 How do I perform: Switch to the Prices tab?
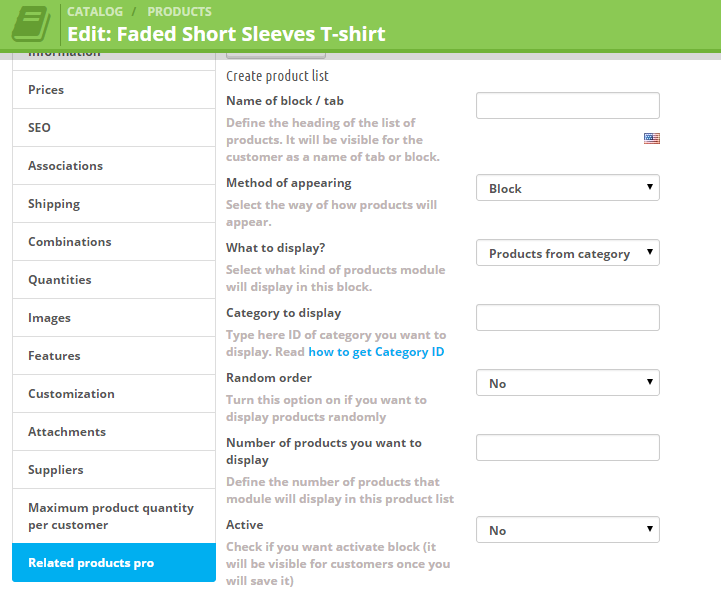click(x=113, y=90)
